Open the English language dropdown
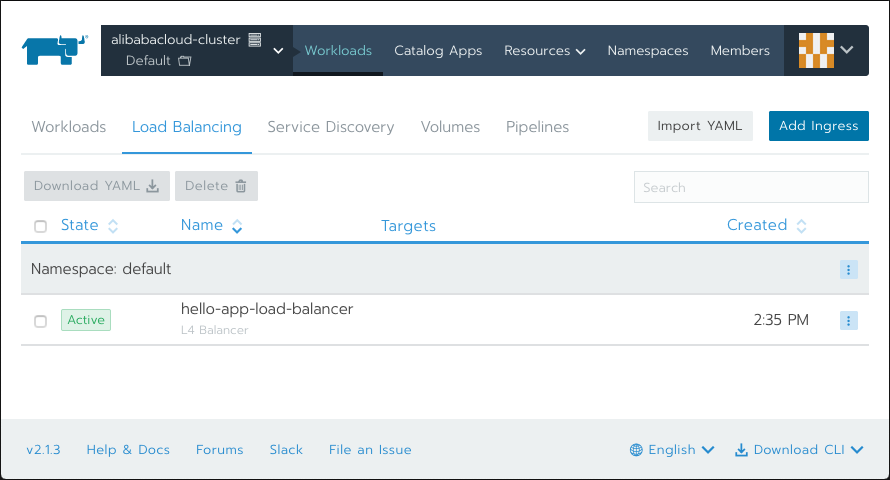The width and height of the screenshot is (890, 480). click(x=671, y=450)
